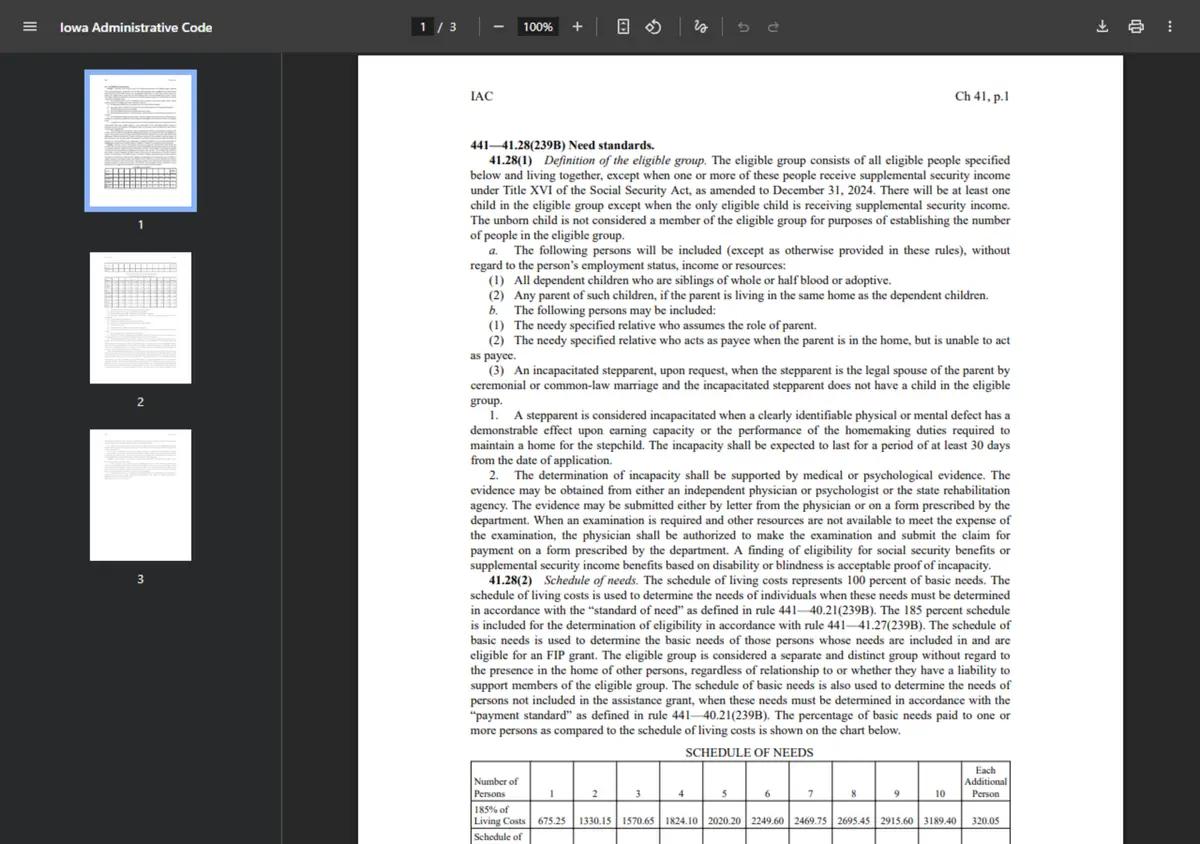
Task: Zoom in with the plus icon
Action: (577, 27)
